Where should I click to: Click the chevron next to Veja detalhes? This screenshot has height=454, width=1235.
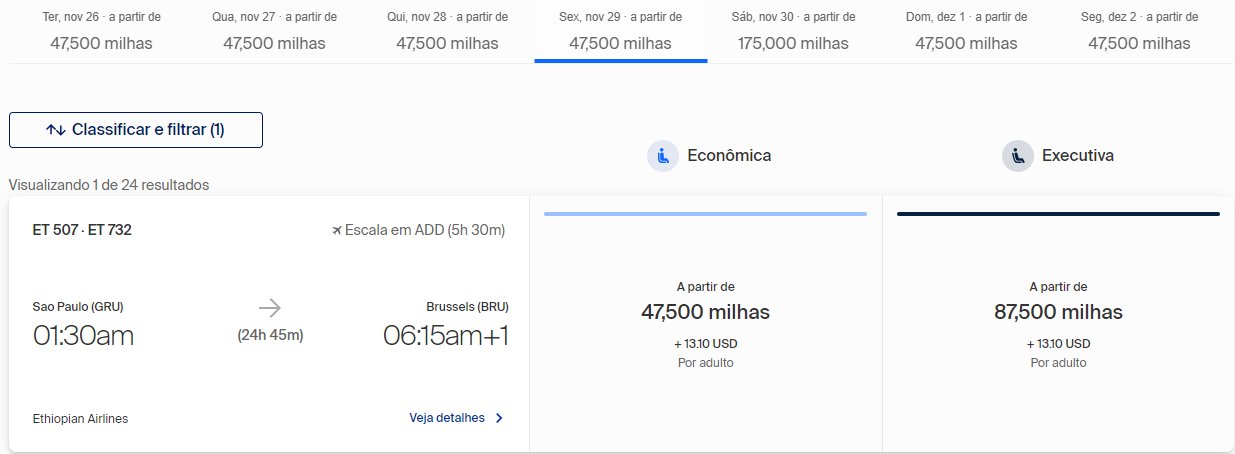pyautogui.click(x=500, y=418)
